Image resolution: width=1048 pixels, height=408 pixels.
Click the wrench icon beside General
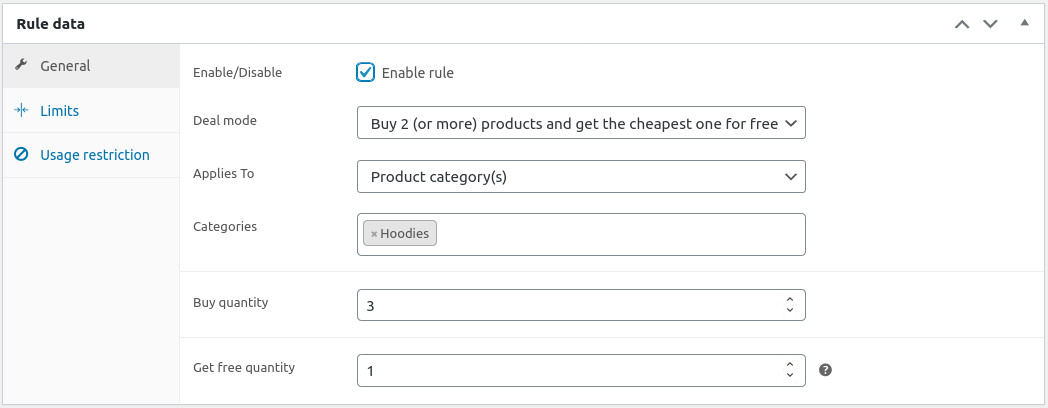(x=21, y=66)
